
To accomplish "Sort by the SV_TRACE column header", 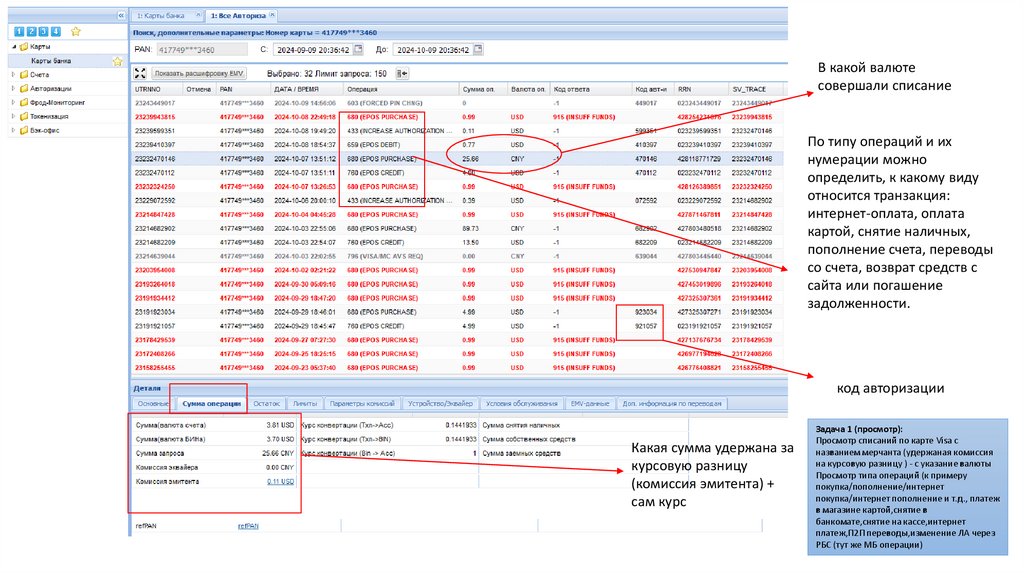I will click(756, 89).
